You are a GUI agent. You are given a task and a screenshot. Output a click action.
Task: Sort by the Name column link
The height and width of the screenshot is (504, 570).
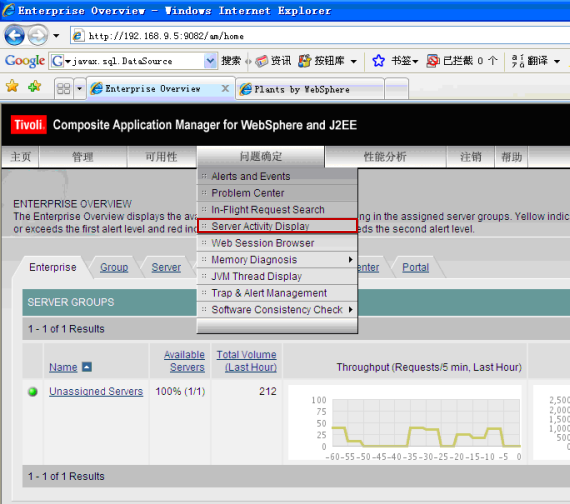[63, 367]
